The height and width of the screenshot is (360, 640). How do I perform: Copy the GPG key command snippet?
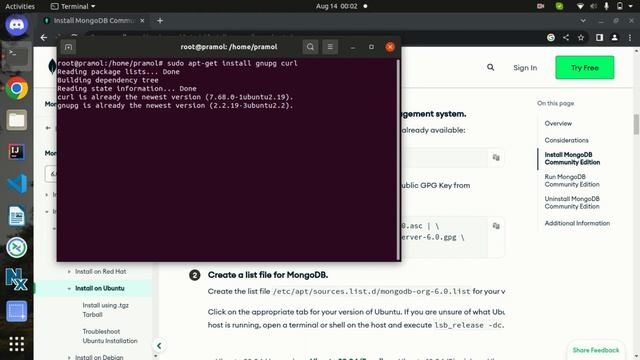(x=496, y=226)
